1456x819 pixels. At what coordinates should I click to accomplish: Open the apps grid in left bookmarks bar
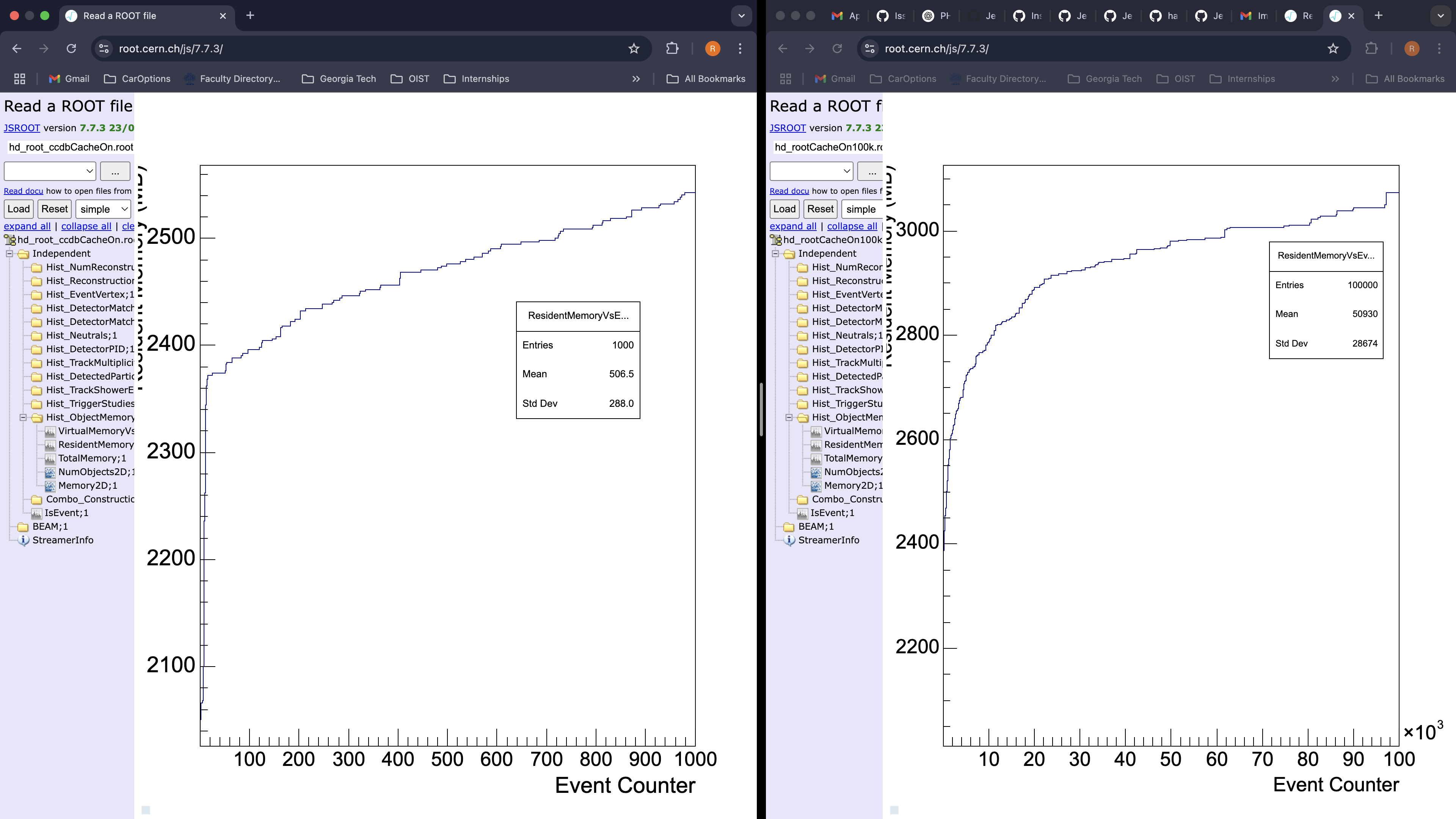(x=20, y=78)
